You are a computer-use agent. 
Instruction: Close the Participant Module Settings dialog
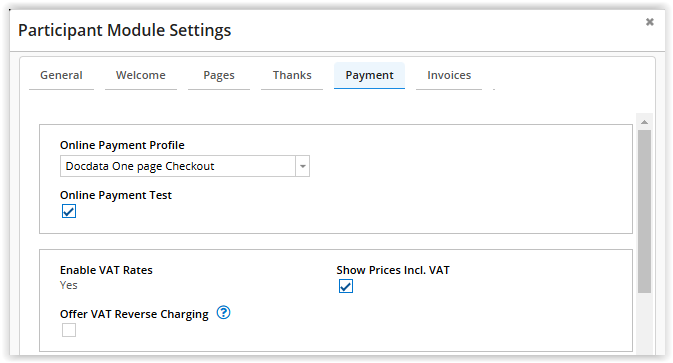pyautogui.click(x=649, y=22)
